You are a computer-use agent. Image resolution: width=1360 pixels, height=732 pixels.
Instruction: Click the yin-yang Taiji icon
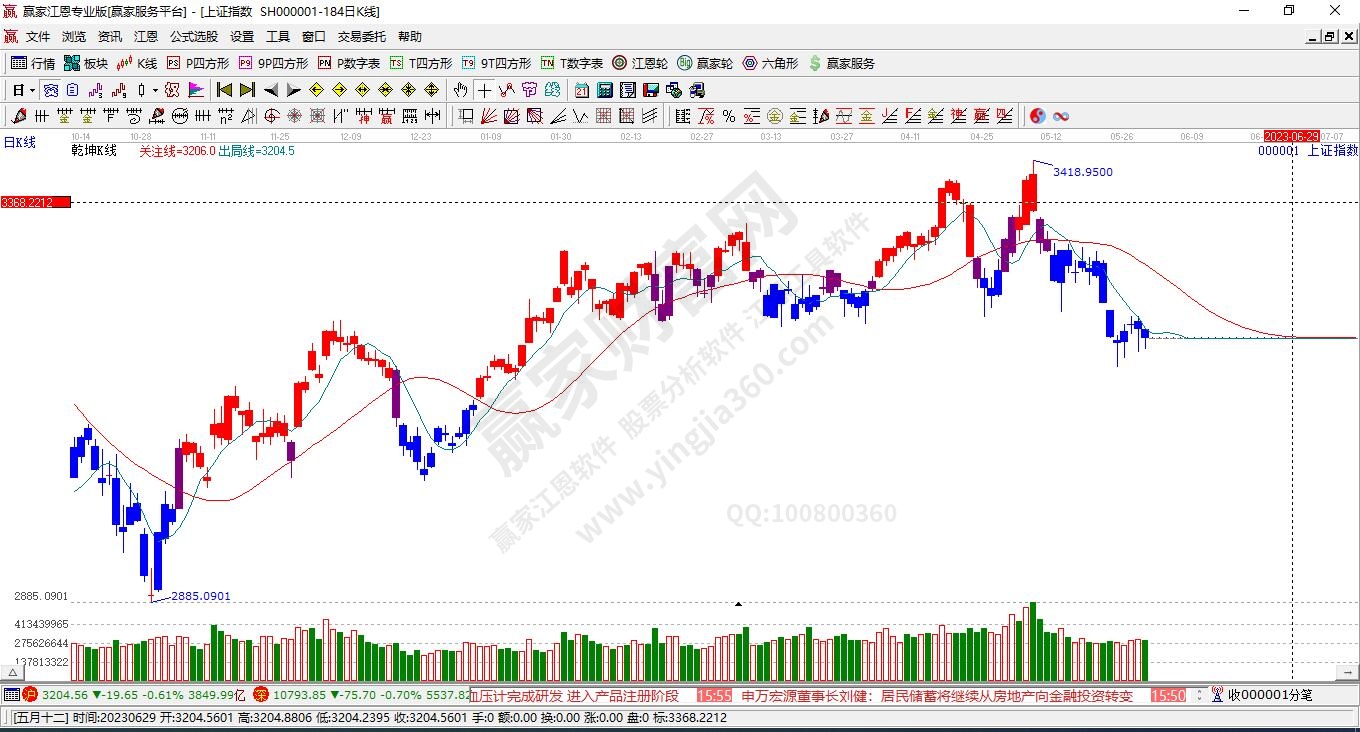click(x=1038, y=116)
